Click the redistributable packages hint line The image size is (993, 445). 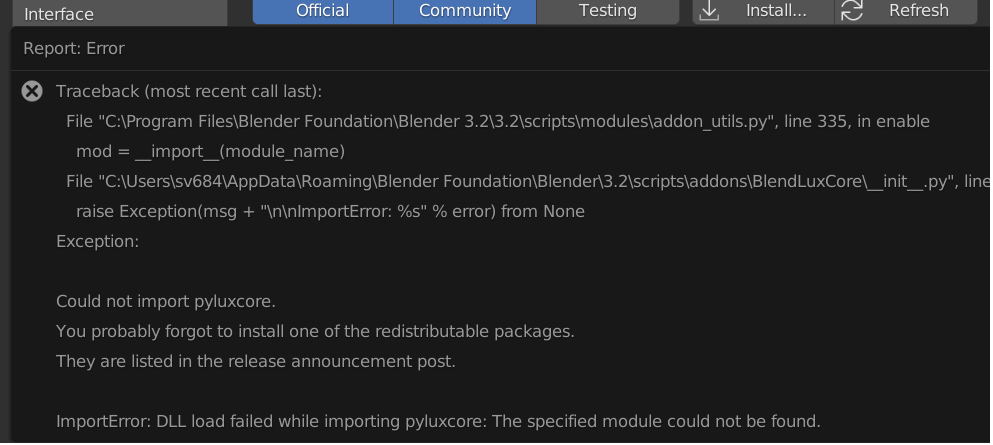[315, 332]
